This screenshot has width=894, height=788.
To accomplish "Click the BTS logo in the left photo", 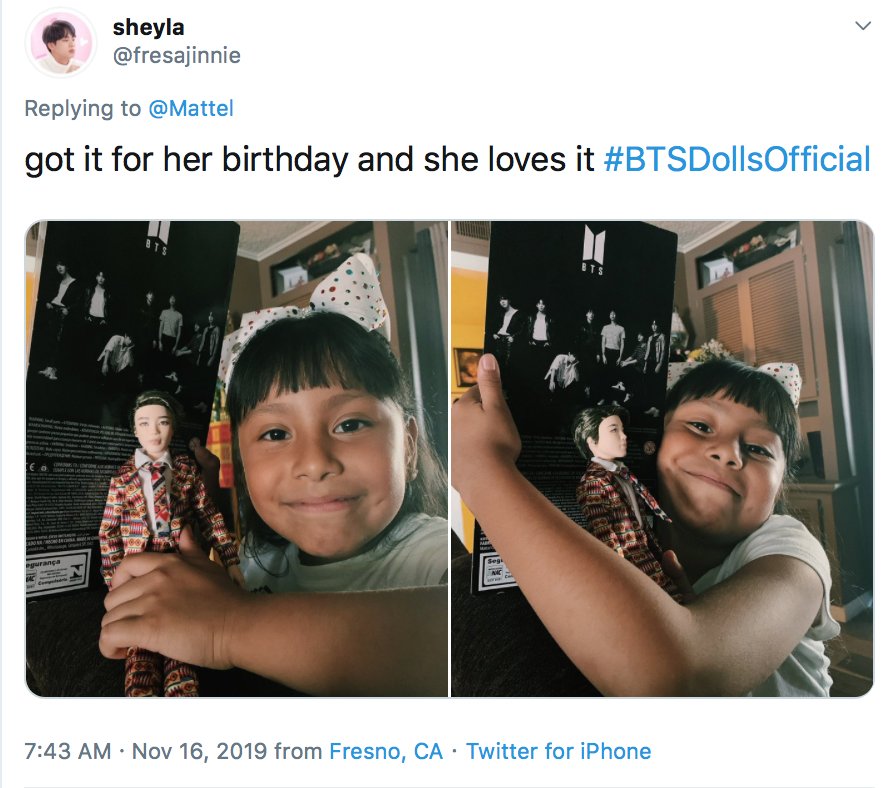I will [x=158, y=238].
